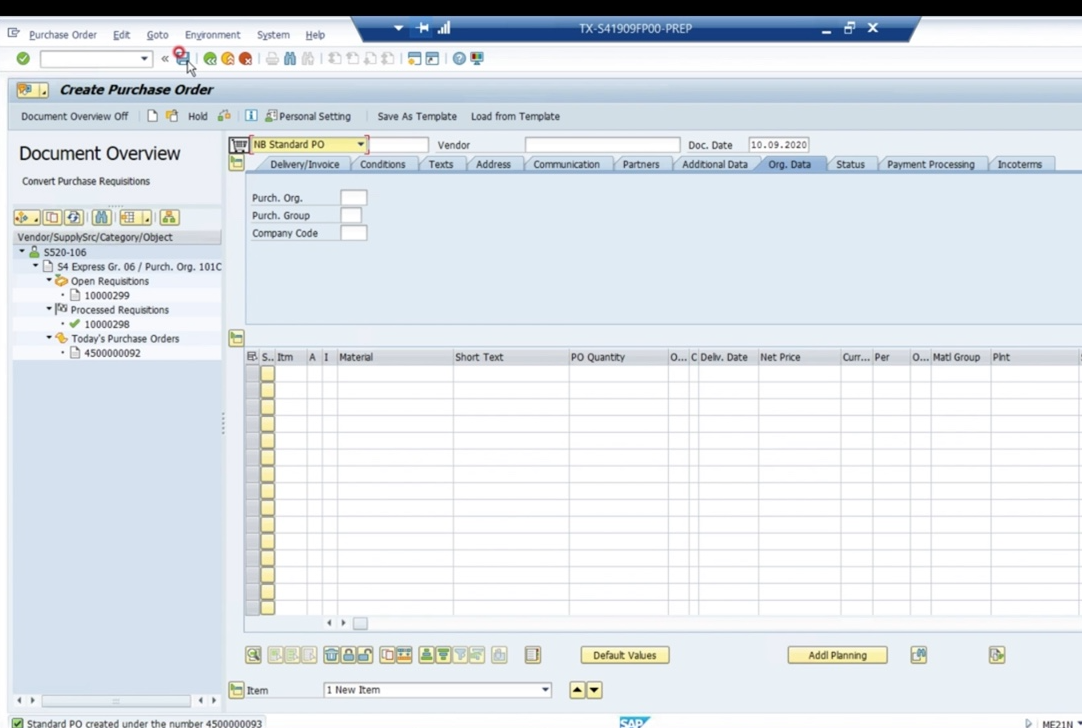The width and height of the screenshot is (1082, 728).
Task: Collapse the header section toggle beside the tabs
Action: (237, 164)
